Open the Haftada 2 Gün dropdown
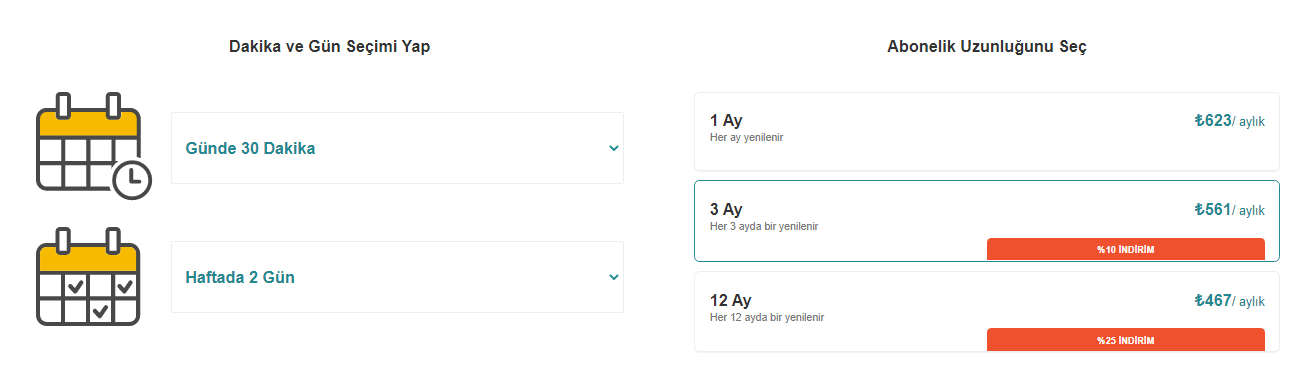 click(x=397, y=277)
